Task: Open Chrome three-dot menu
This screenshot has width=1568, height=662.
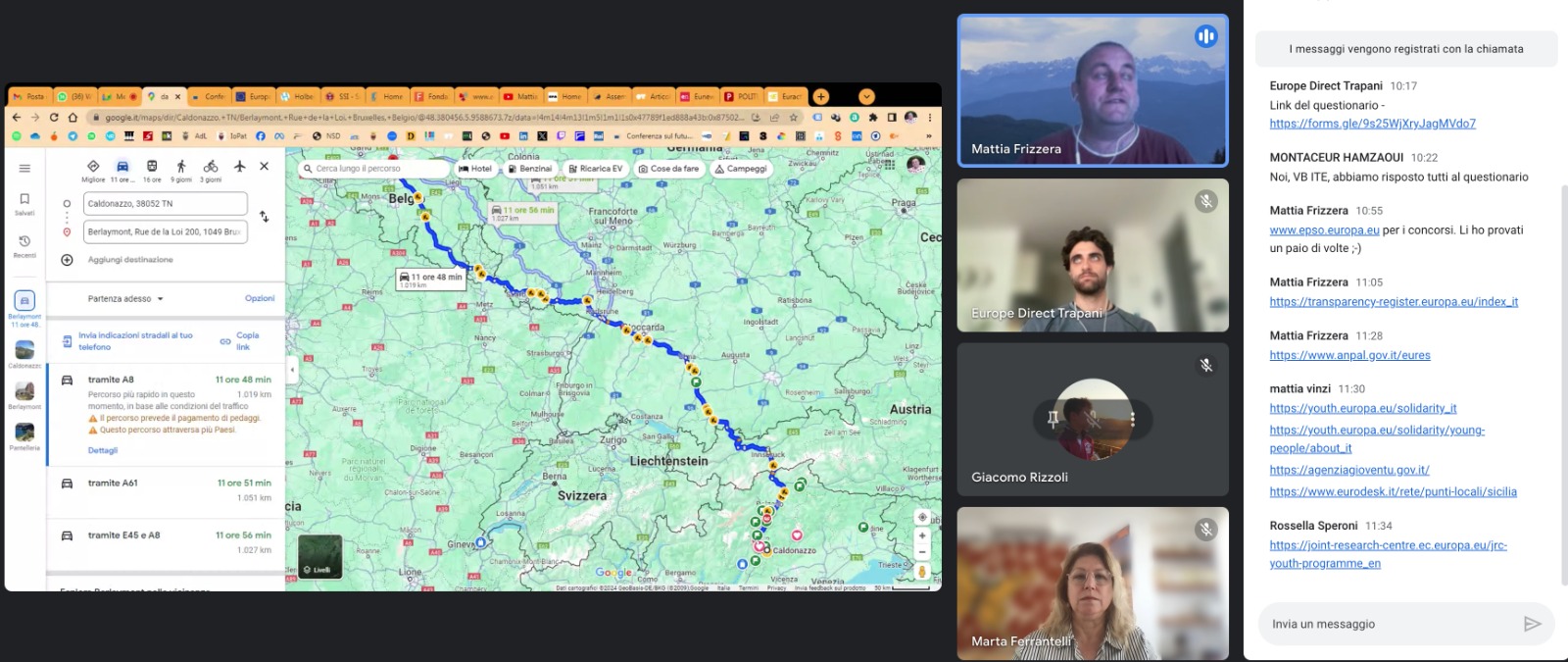Action: coord(930,117)
